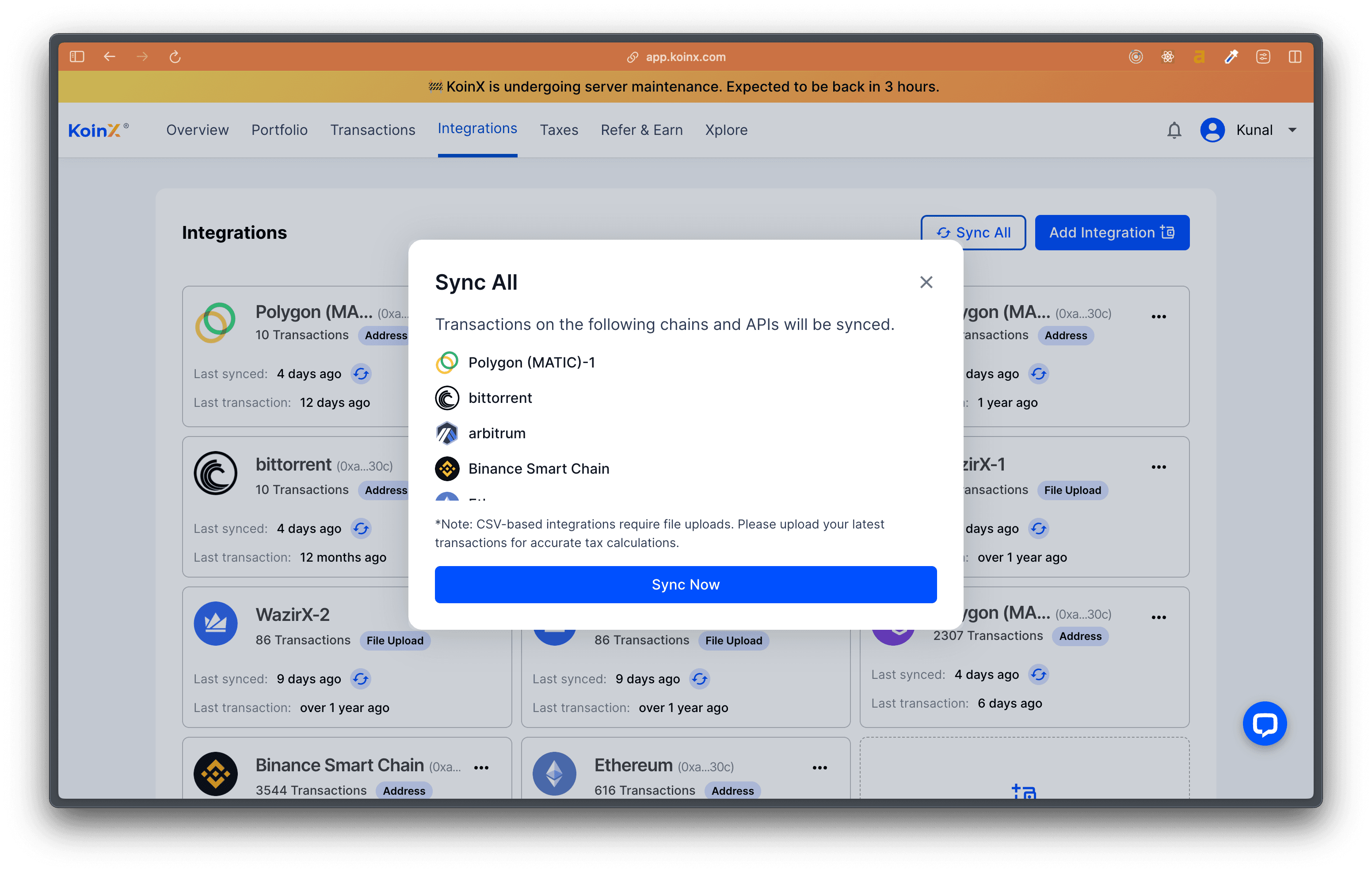The image size is (1372, 873).
Task: Click the Binance icon in dialog
Action: point(447,469)
